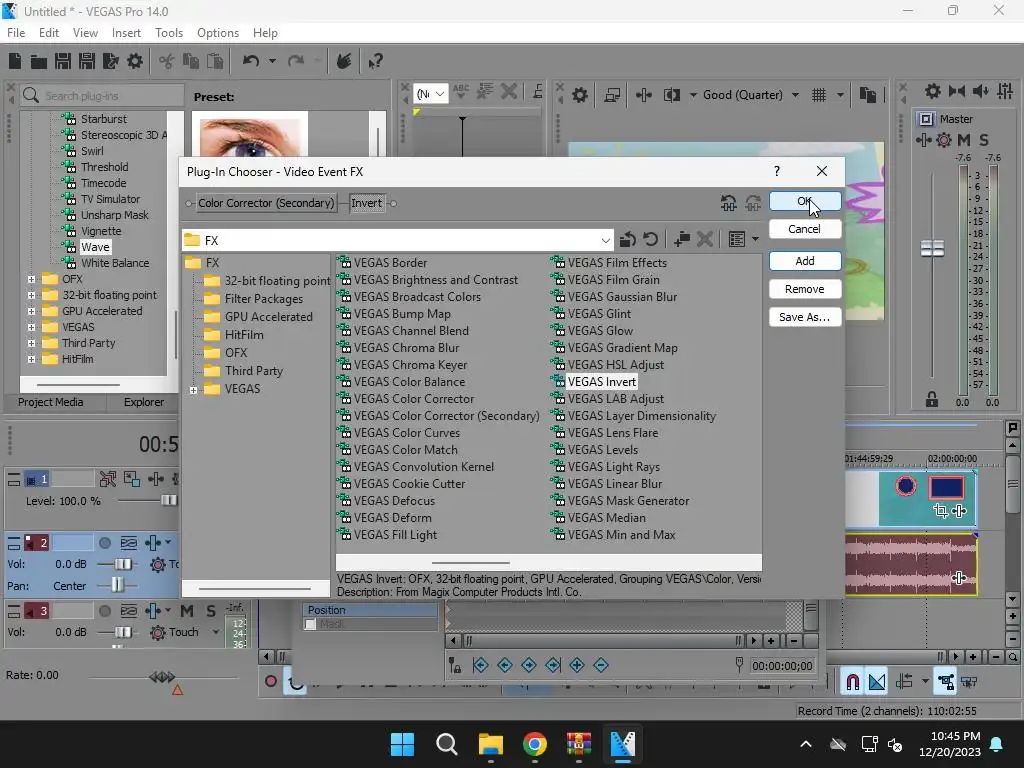The height and width of the screenshot is (768, 1024).
Task: Expand the 32-bit floating point tree folder
Action: 31,295
